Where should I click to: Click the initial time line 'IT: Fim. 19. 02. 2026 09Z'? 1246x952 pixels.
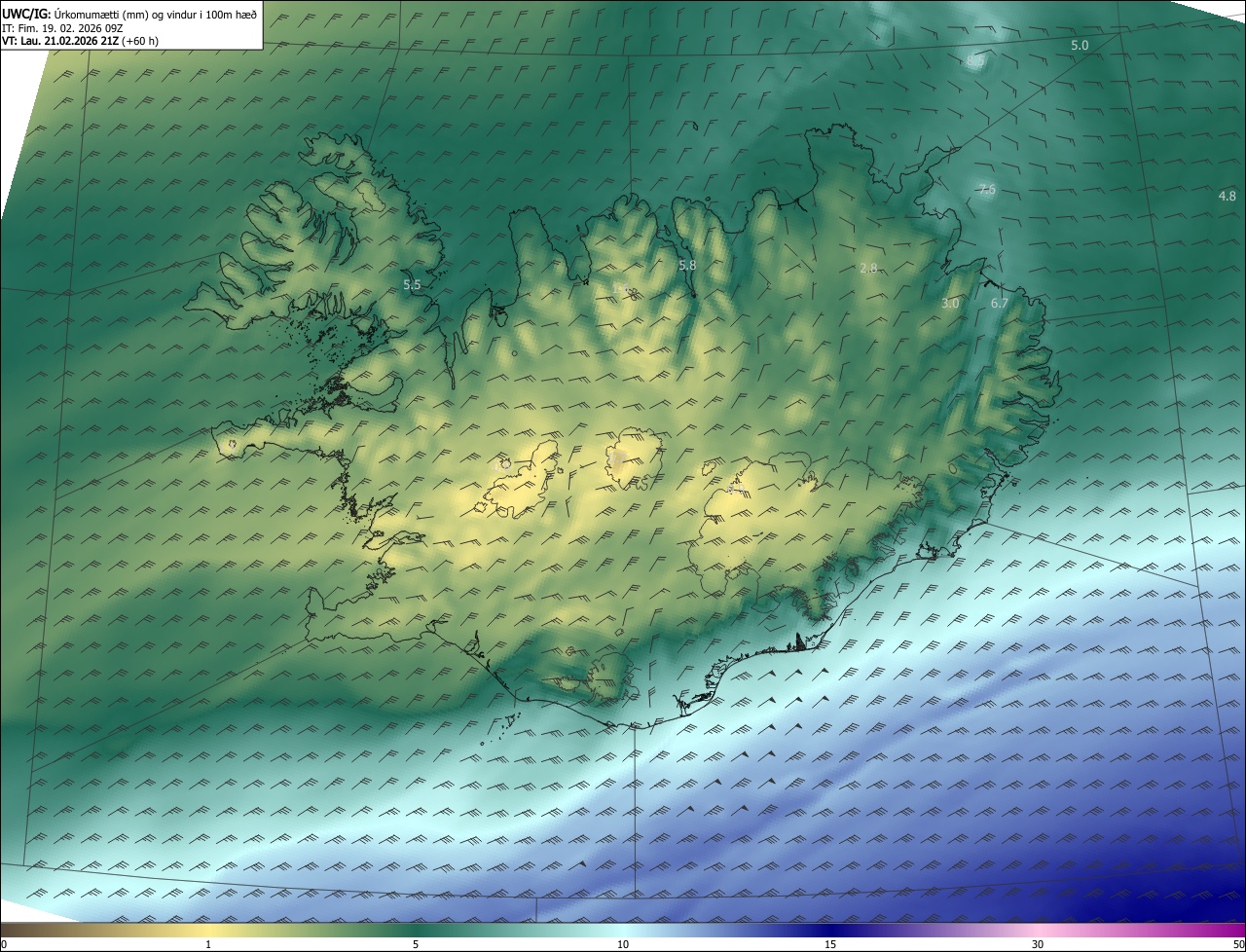(x=62, y=27)
